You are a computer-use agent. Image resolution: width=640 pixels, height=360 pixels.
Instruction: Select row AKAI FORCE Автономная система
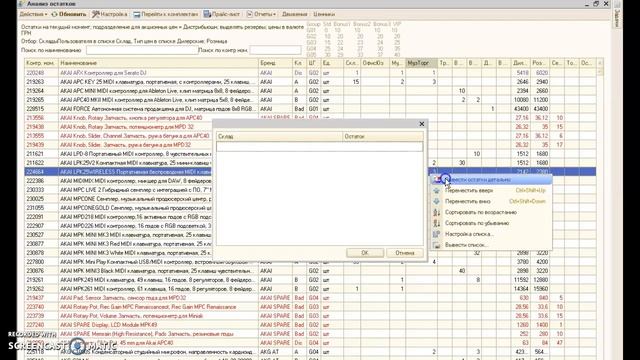pyautogui.click(x=310, y=109)
